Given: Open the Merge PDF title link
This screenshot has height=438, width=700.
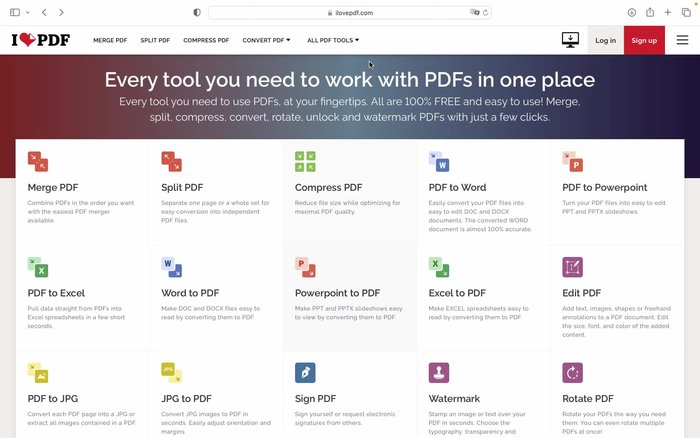Looking at the screenshot, I should 53,188.
